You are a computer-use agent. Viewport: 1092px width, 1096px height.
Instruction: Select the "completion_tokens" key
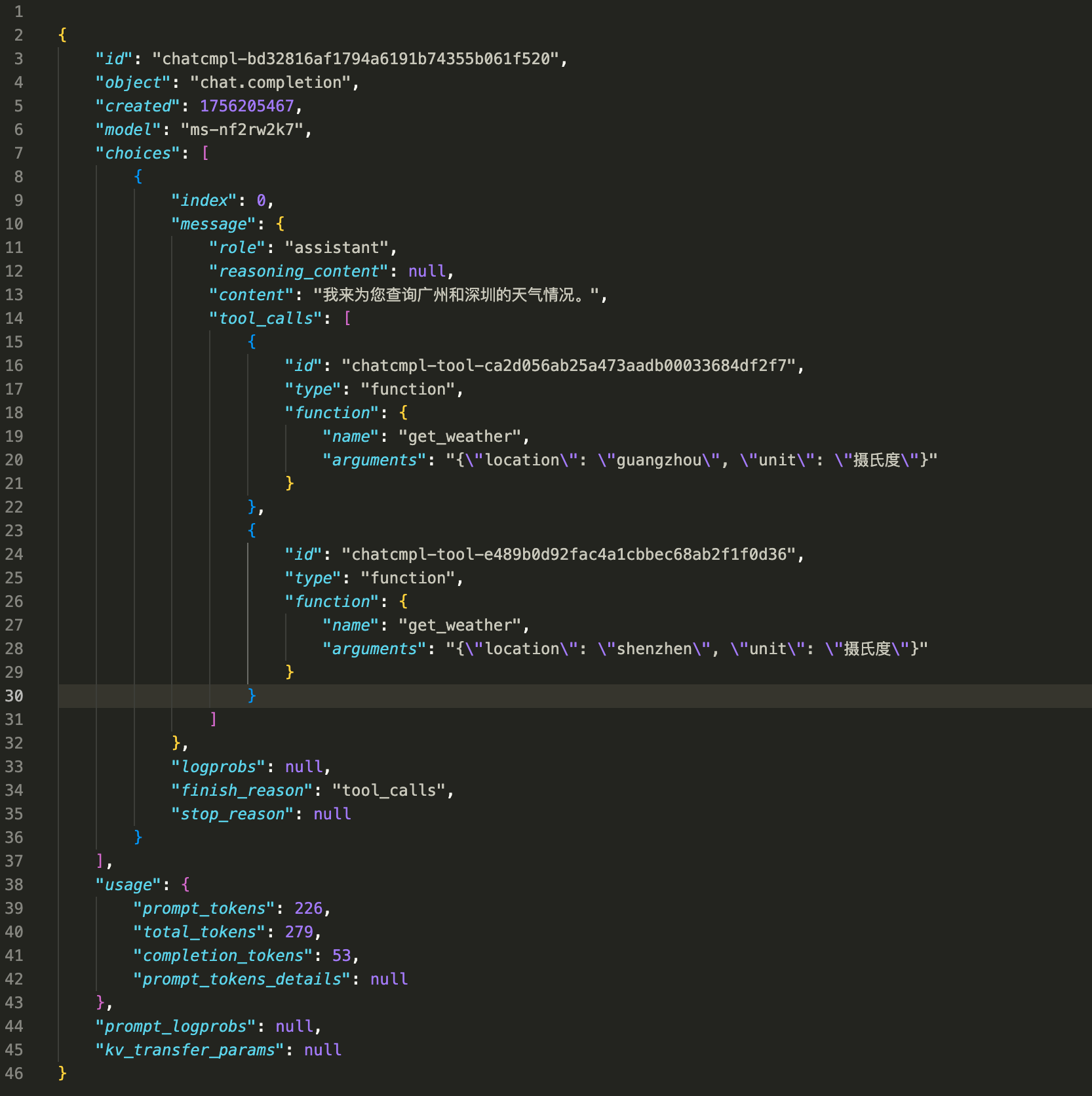[x=223, y=956]
